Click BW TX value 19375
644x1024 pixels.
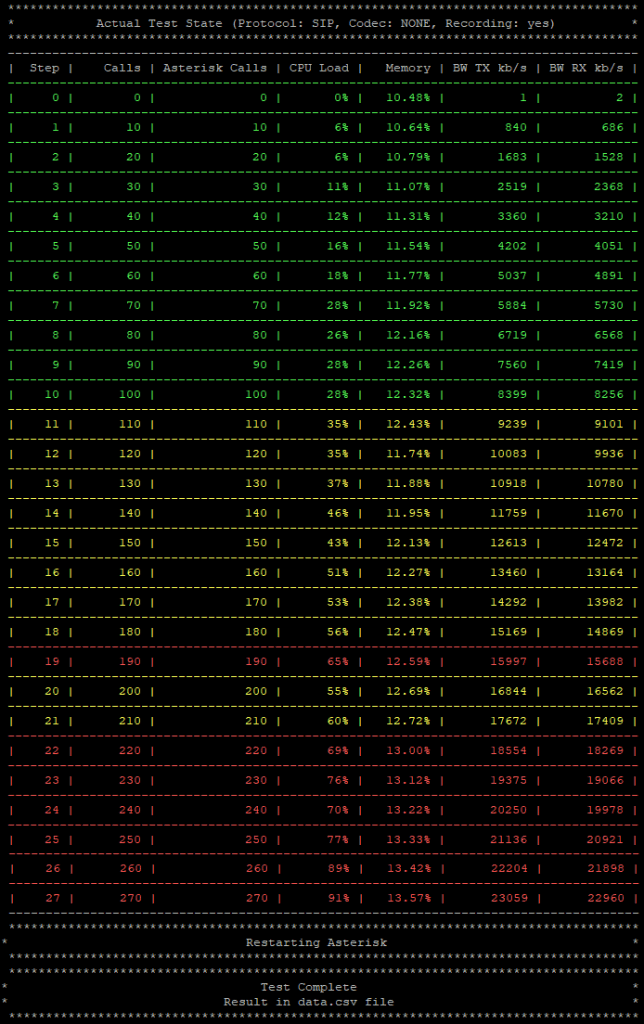(509, 780)
